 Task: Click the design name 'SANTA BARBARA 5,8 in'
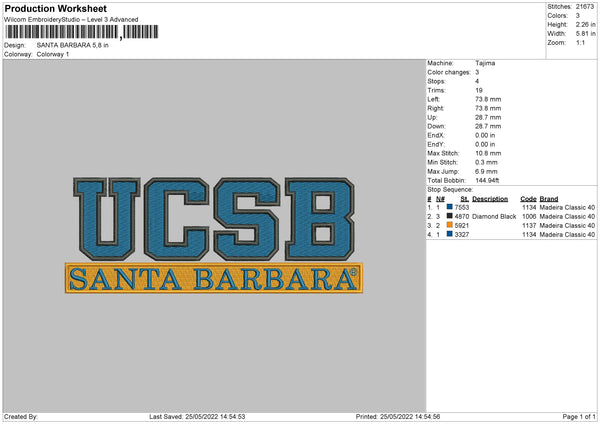point(72,45)
